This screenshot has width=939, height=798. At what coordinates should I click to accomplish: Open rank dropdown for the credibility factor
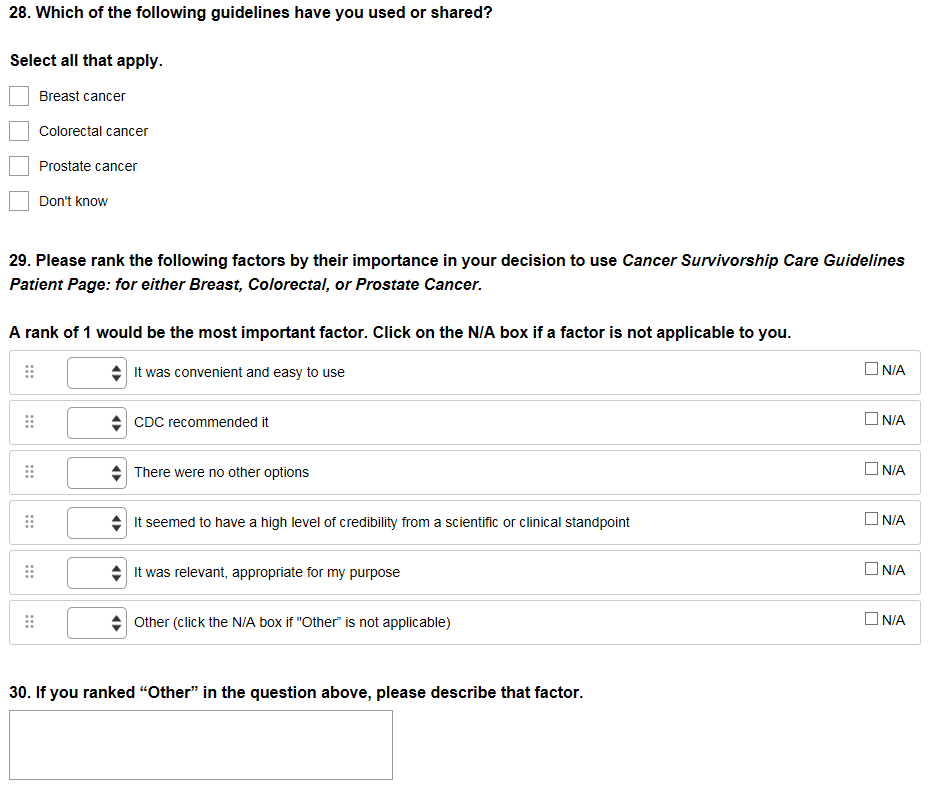97,522
